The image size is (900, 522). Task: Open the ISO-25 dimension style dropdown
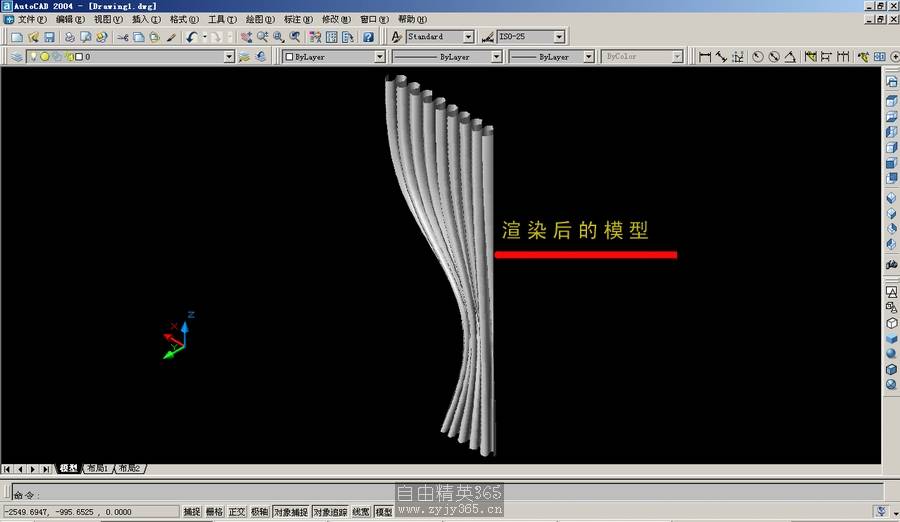pyautogui.click(x=558, y=37)
